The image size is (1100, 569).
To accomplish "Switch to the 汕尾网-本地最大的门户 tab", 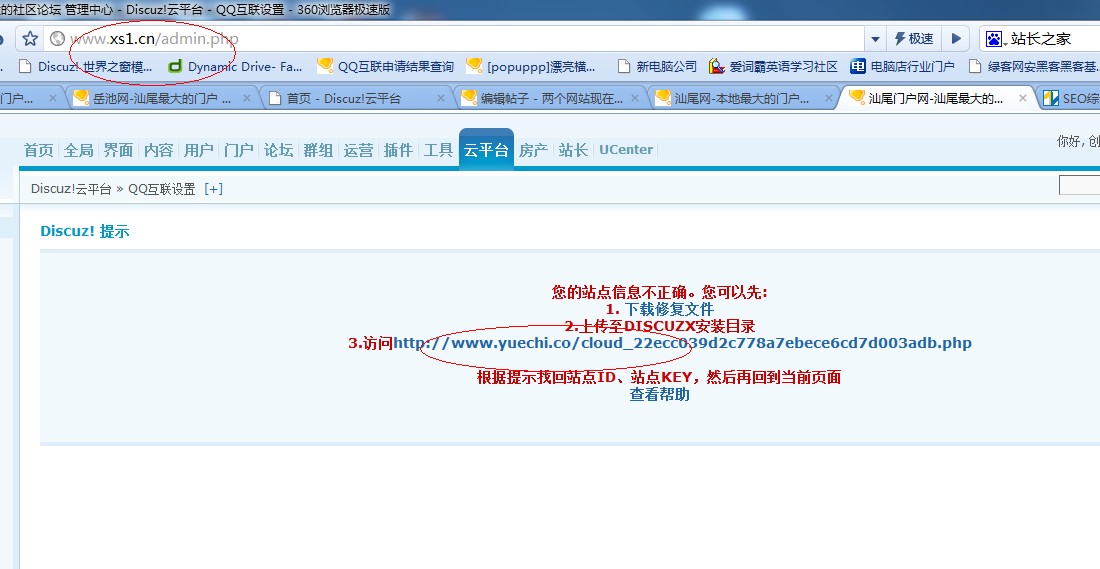I will 744,98.
